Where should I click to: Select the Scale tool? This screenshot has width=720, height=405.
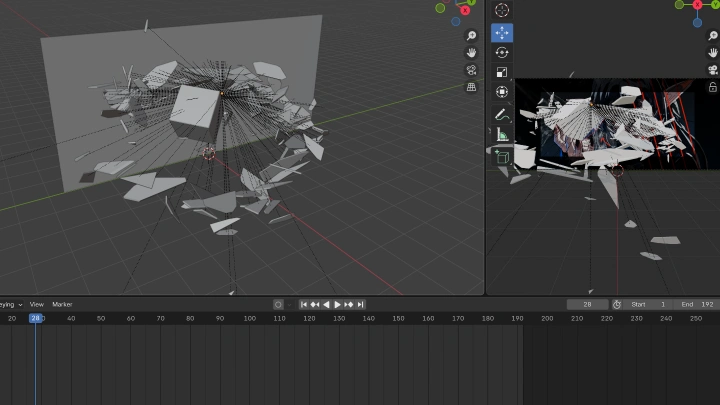502,72
